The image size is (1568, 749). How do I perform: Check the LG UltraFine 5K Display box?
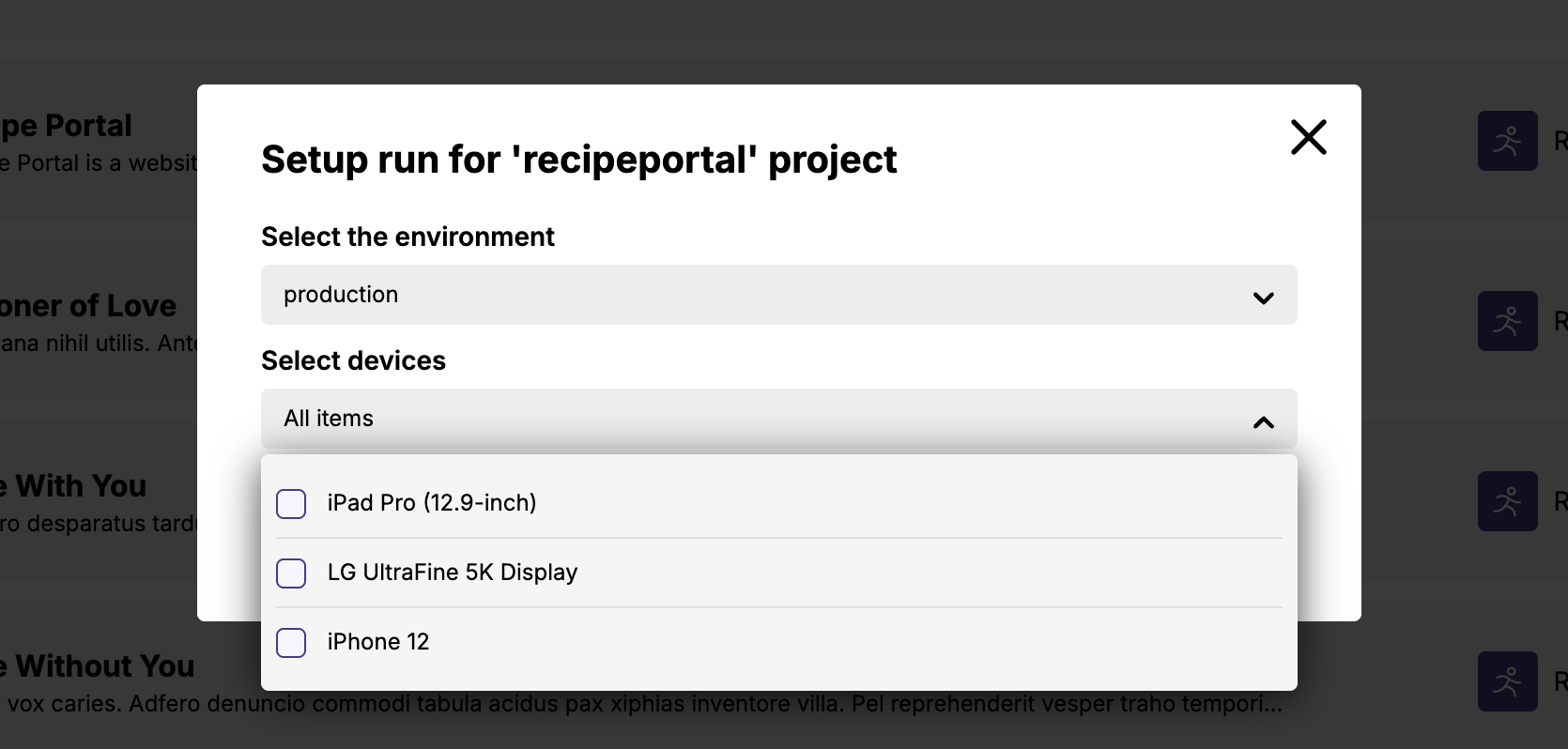pyautogui.click(x=291, y=573)
